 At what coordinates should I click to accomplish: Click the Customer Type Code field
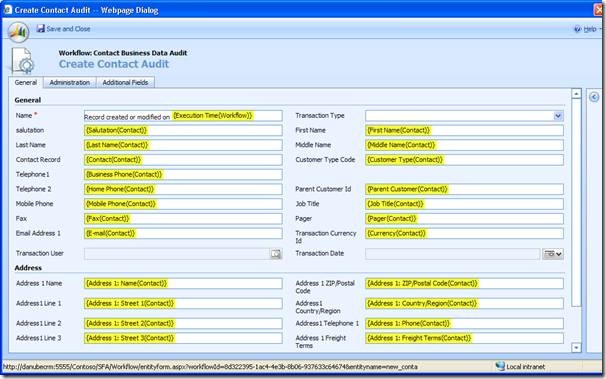(464, 160)
